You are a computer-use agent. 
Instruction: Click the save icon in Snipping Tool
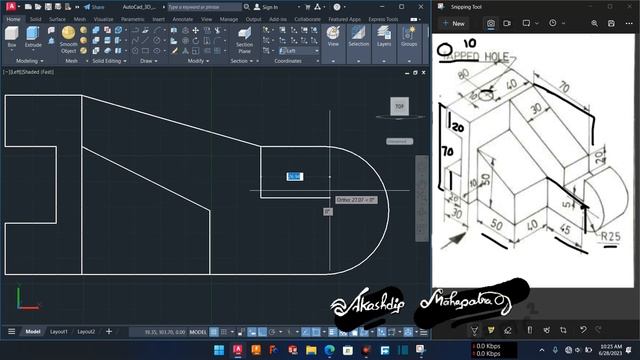click(x=611, y=23)
